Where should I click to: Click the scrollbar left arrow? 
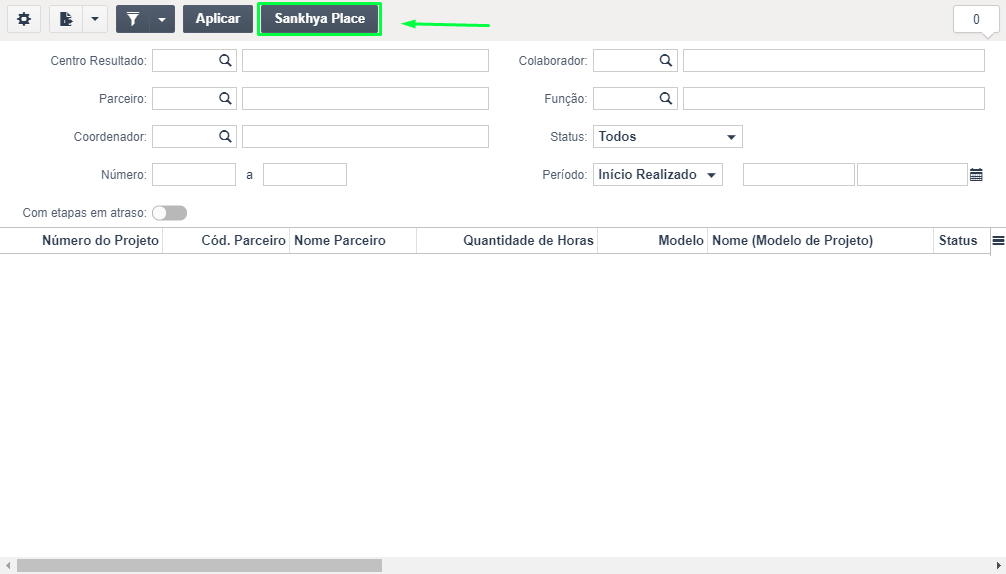8,565
